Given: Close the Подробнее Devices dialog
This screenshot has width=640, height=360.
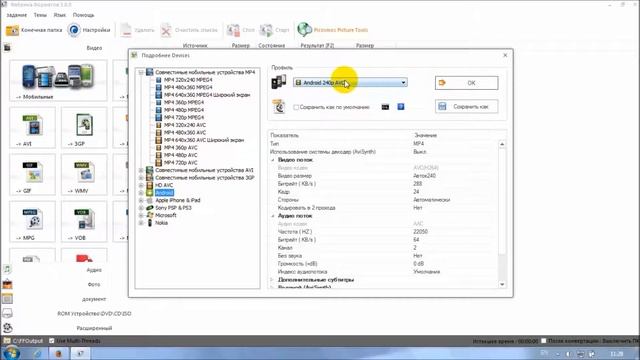Looking at the screenshot, I should click(x=505, y=55).
